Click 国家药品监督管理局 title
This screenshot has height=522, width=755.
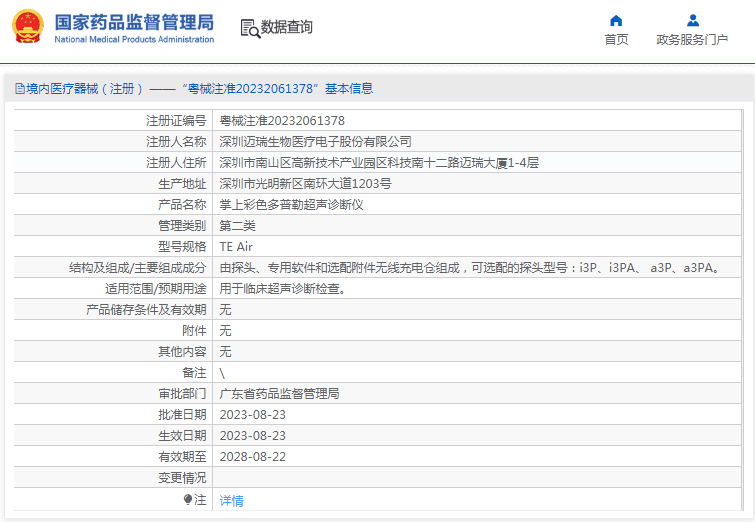[x=134, y=23]
